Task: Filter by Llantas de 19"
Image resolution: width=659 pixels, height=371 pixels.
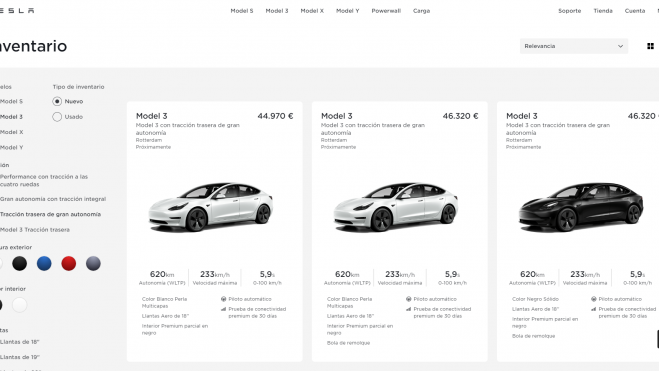Action: [20, 357]
